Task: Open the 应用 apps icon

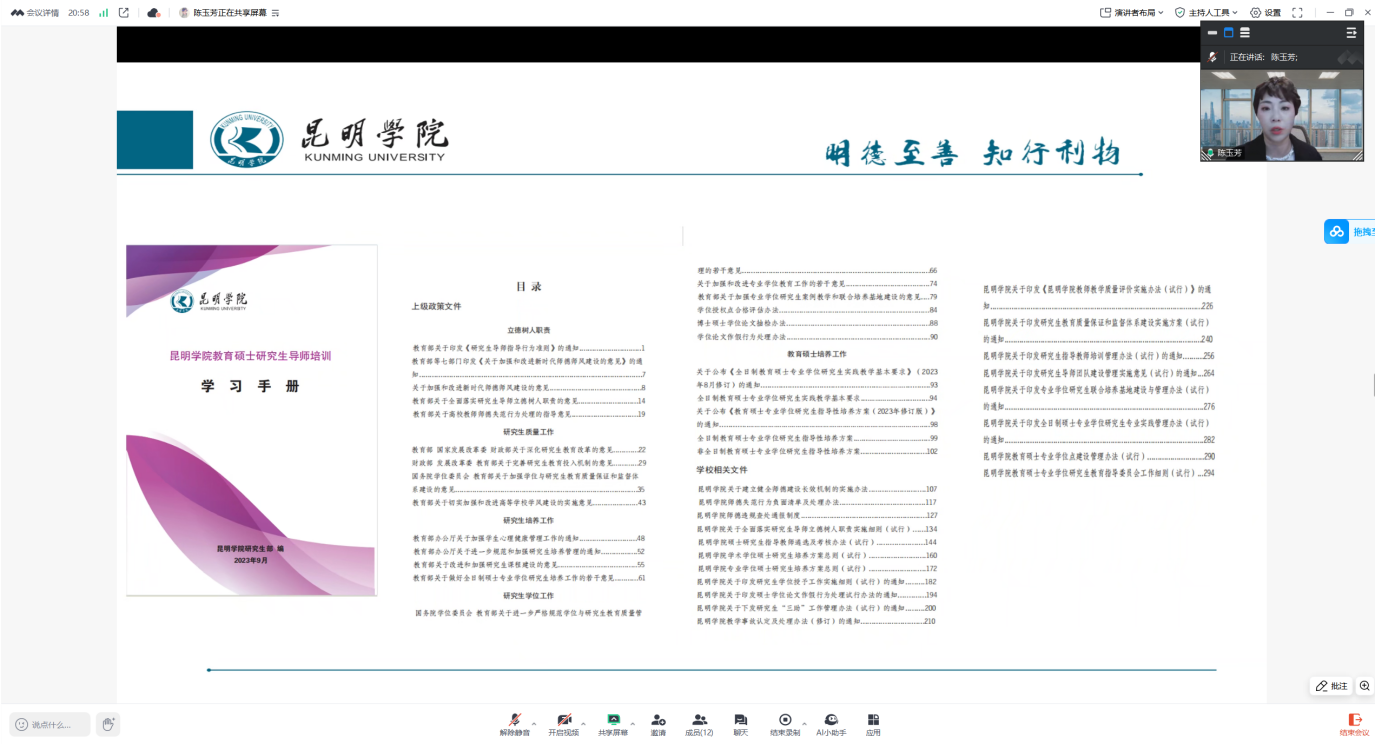Action: [x=873, y=724]
